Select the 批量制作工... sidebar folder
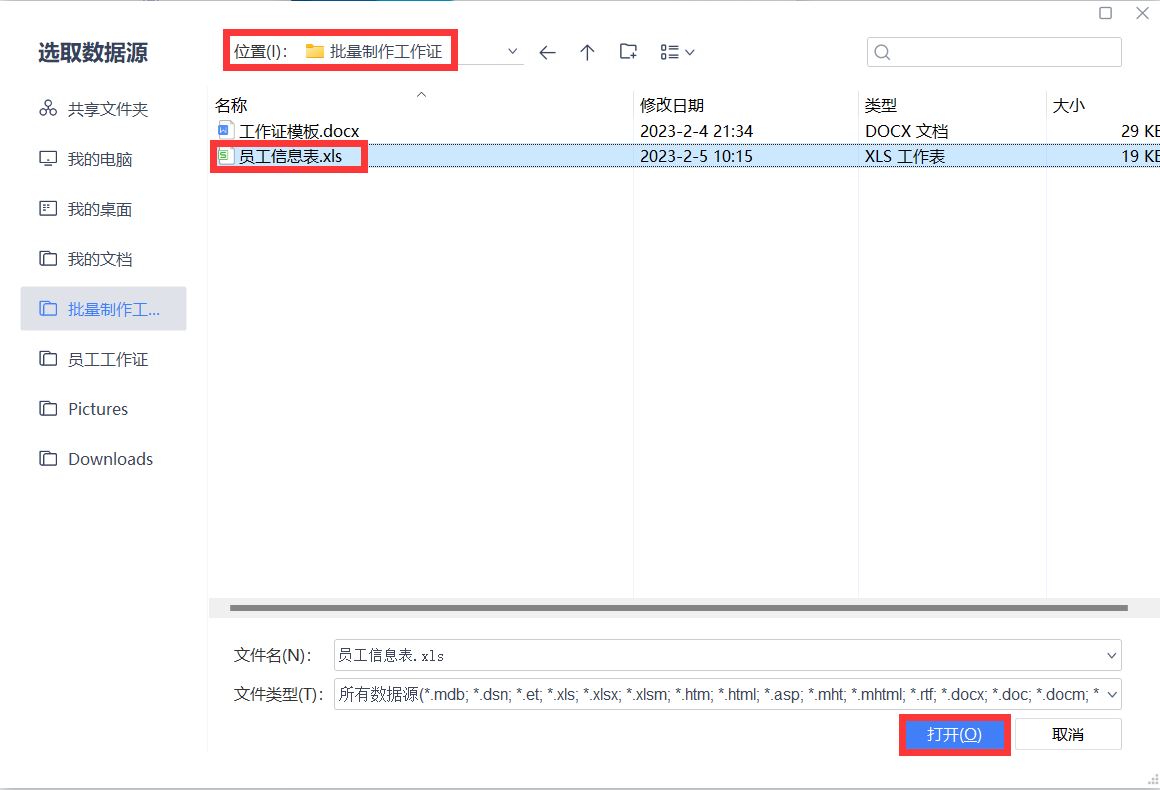 pos(104,308)
